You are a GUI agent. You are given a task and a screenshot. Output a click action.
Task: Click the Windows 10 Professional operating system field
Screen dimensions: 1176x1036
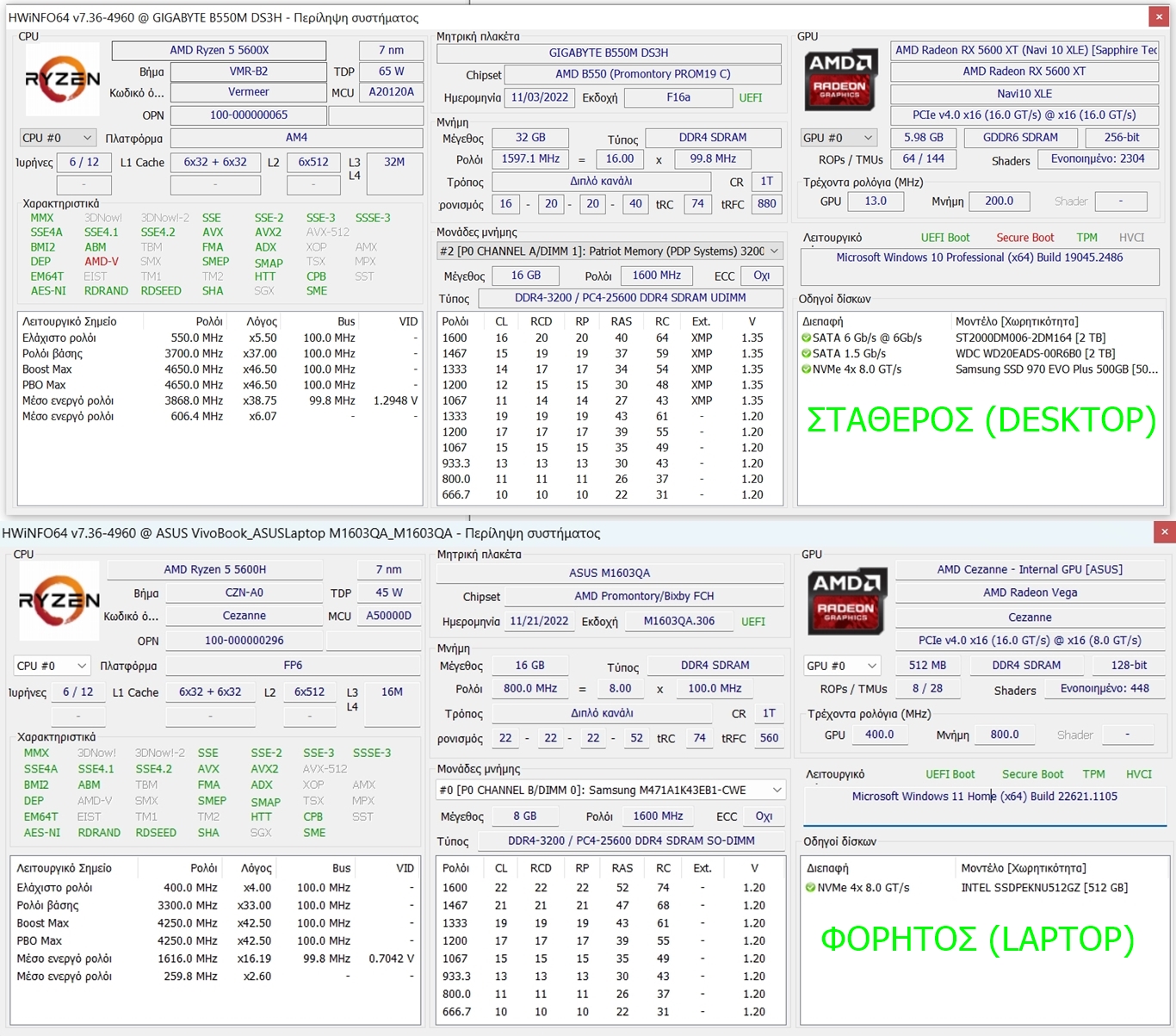click(979, 257)
